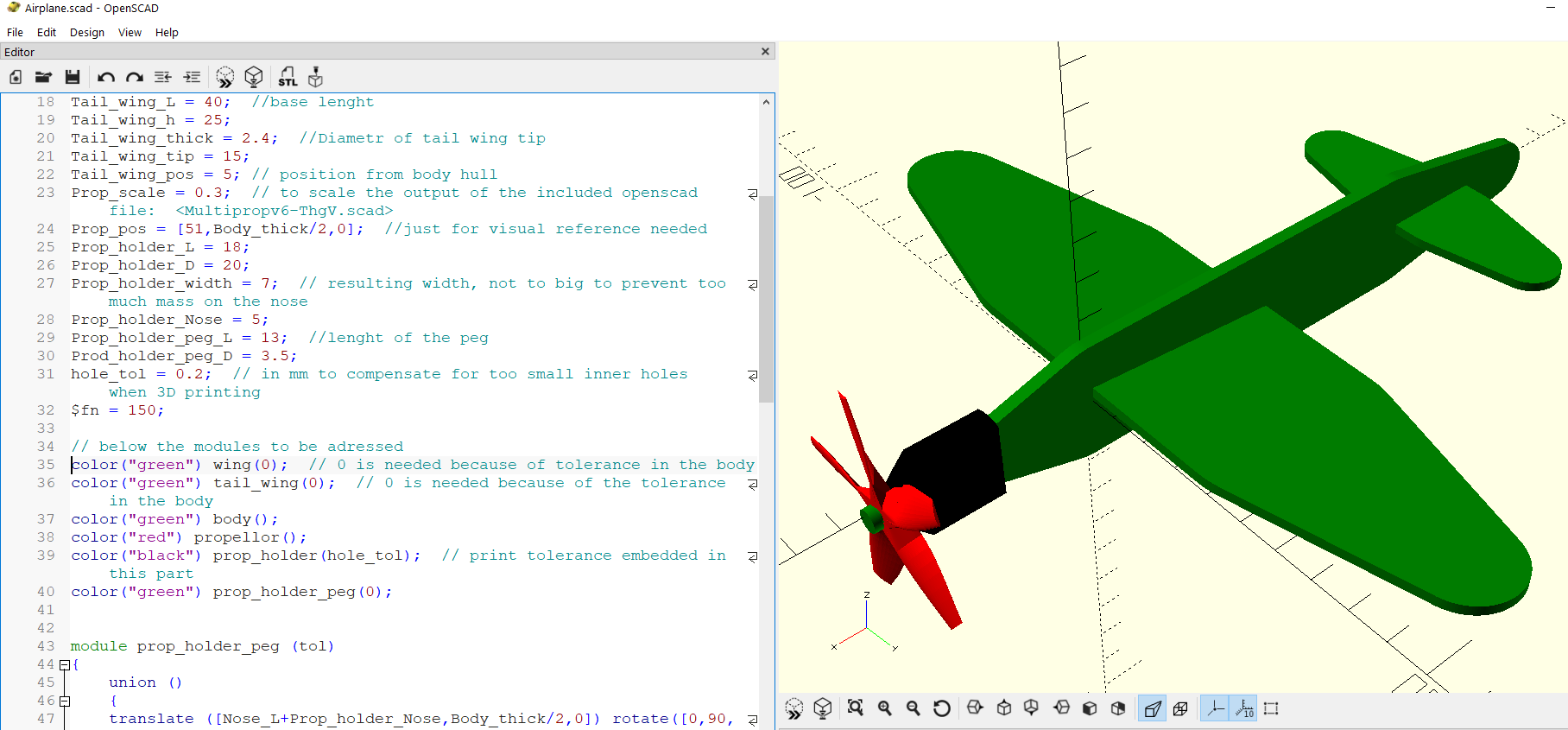Run Preview from the editor toolbar

224,77
